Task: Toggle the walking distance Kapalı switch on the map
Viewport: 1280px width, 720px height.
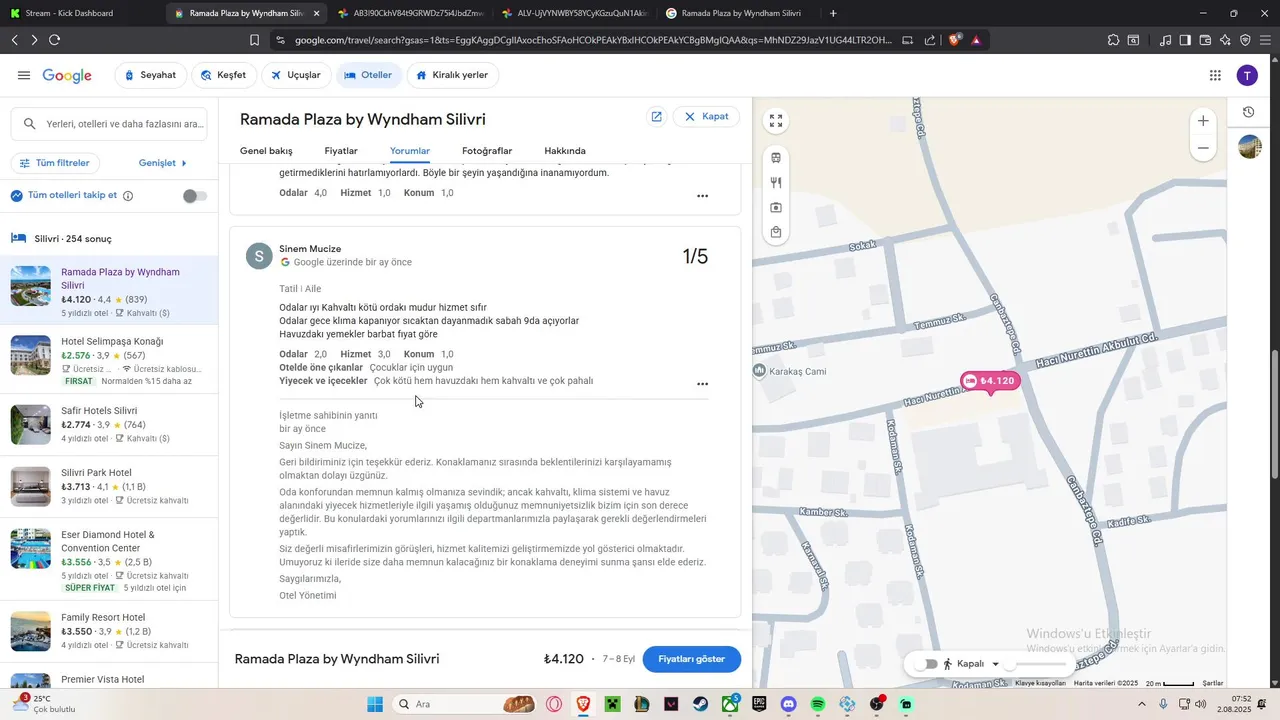Action: pyautogui.click(x=926, y=664)
